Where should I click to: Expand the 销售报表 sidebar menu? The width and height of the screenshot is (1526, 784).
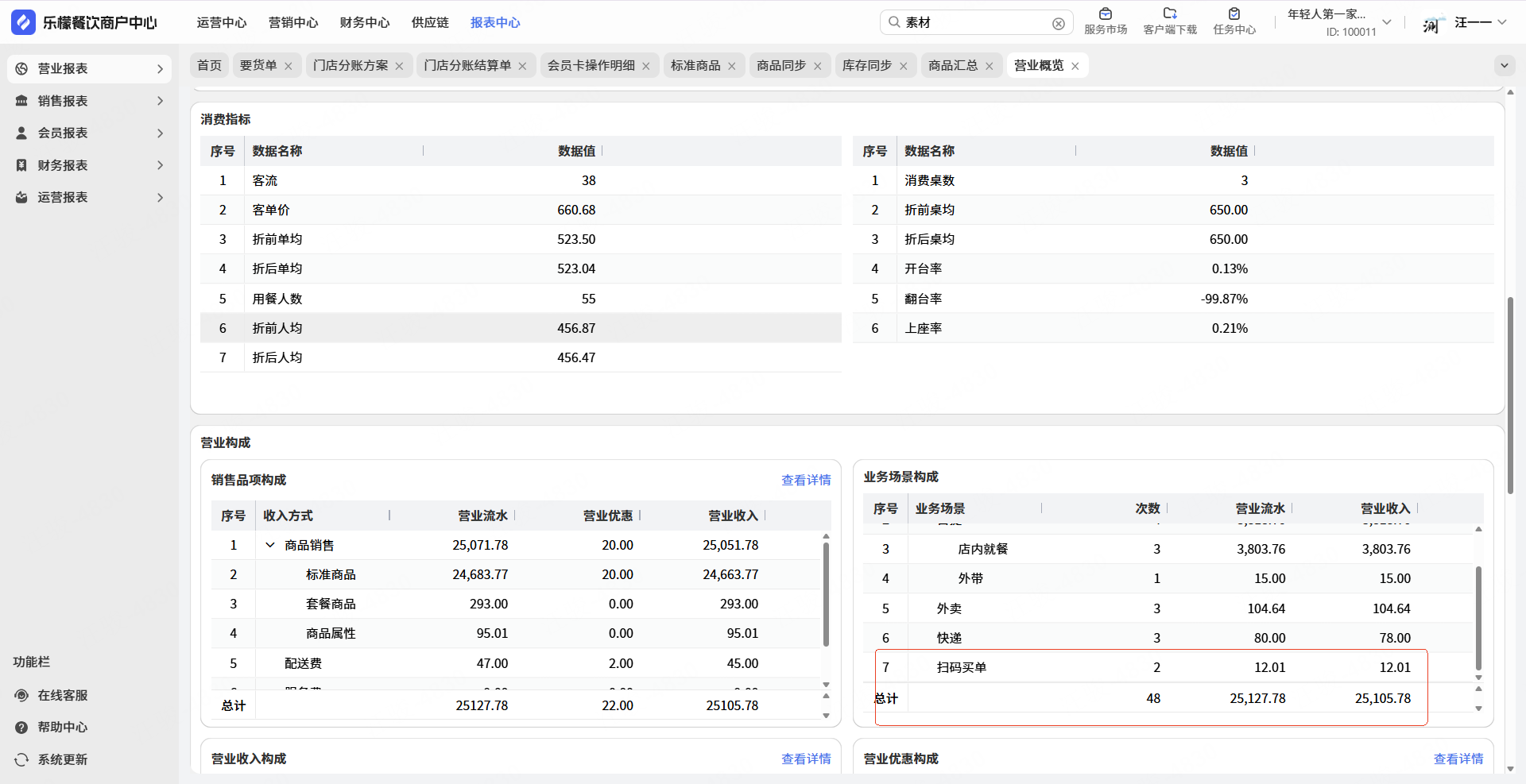(x=160, y=101)
